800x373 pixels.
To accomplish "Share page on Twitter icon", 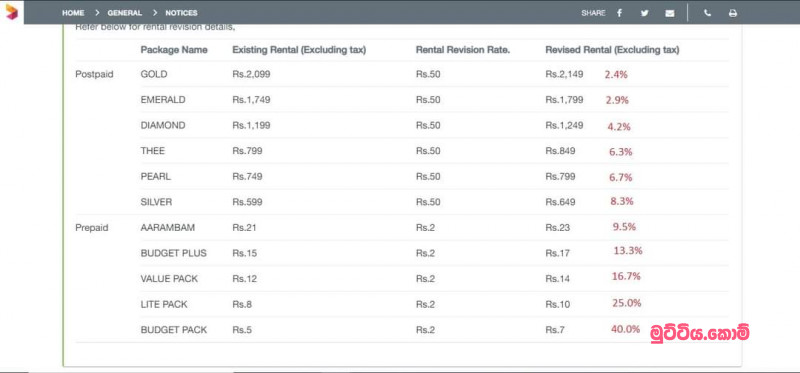I will pyautogui.click(x=644, y=13).
